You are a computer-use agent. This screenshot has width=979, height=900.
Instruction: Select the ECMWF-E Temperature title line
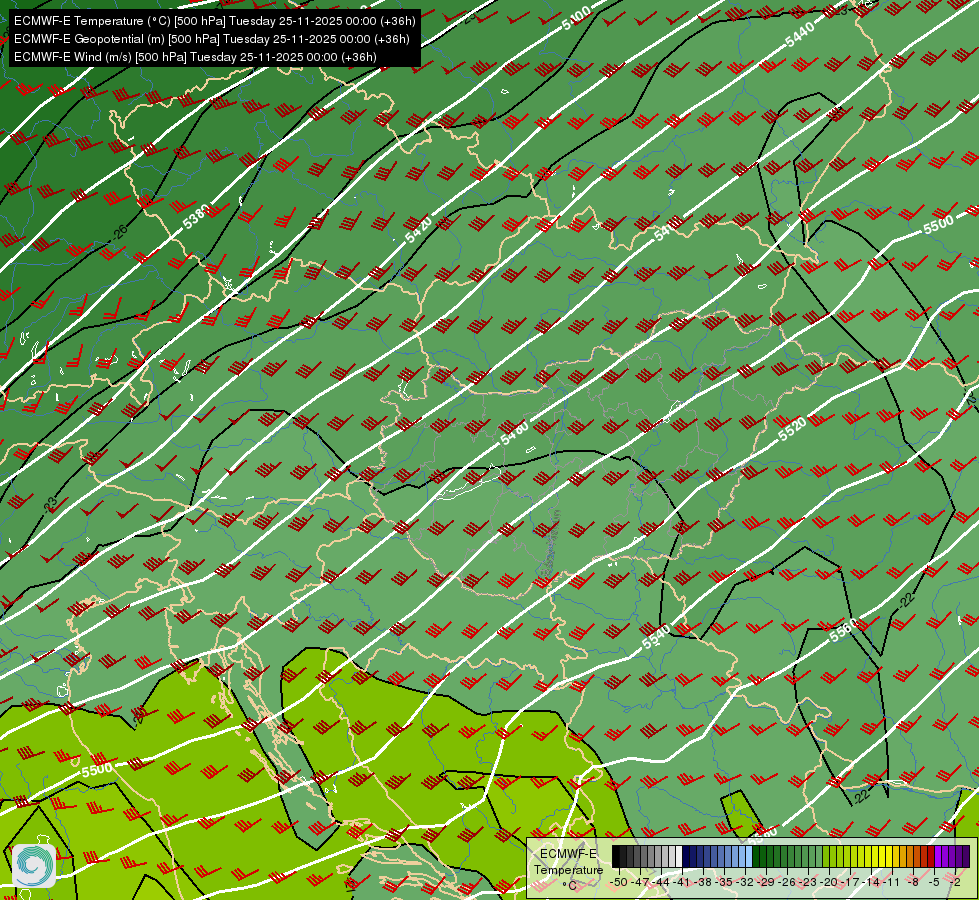pos(214,21)
